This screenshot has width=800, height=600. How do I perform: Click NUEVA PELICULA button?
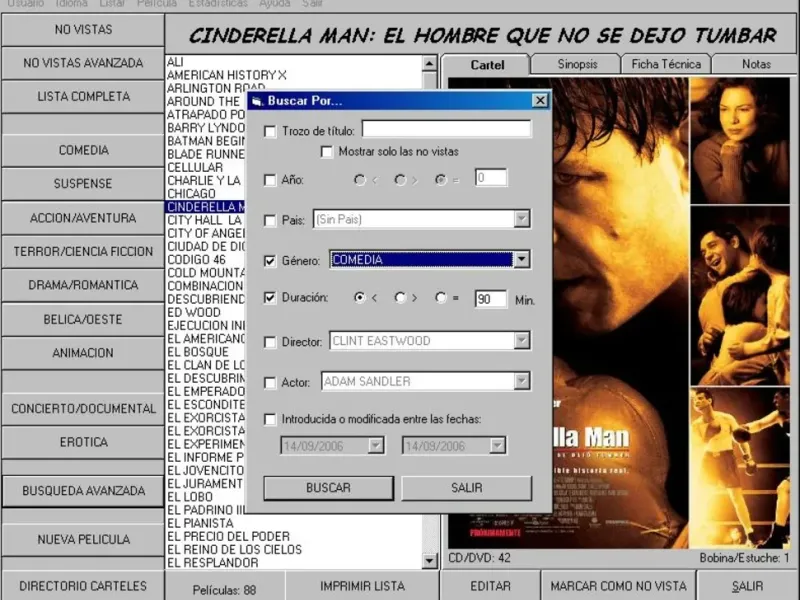click(83, 540)
